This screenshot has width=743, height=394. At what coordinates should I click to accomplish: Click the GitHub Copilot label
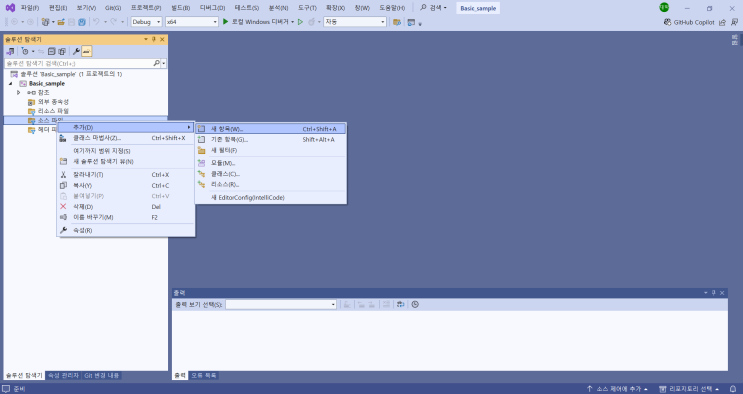pyautogui.click(x=694, y=22)
